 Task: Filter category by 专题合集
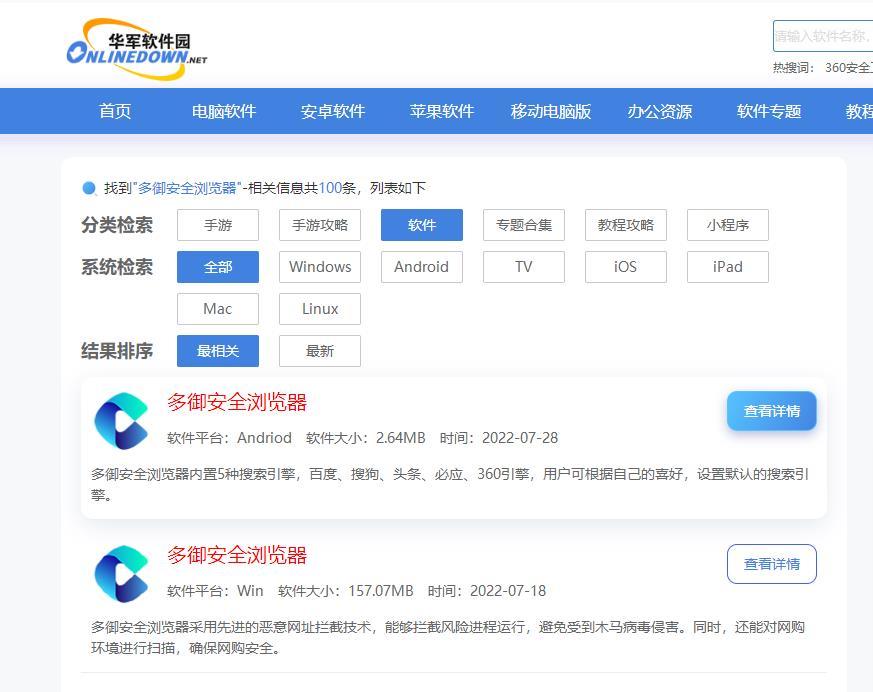[524, 225]
